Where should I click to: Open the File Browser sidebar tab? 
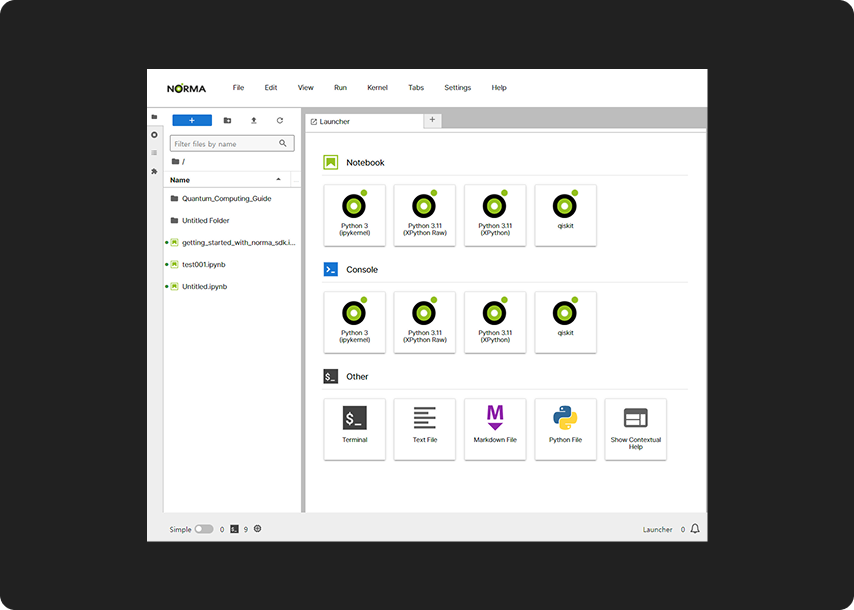tap(154, 117)
